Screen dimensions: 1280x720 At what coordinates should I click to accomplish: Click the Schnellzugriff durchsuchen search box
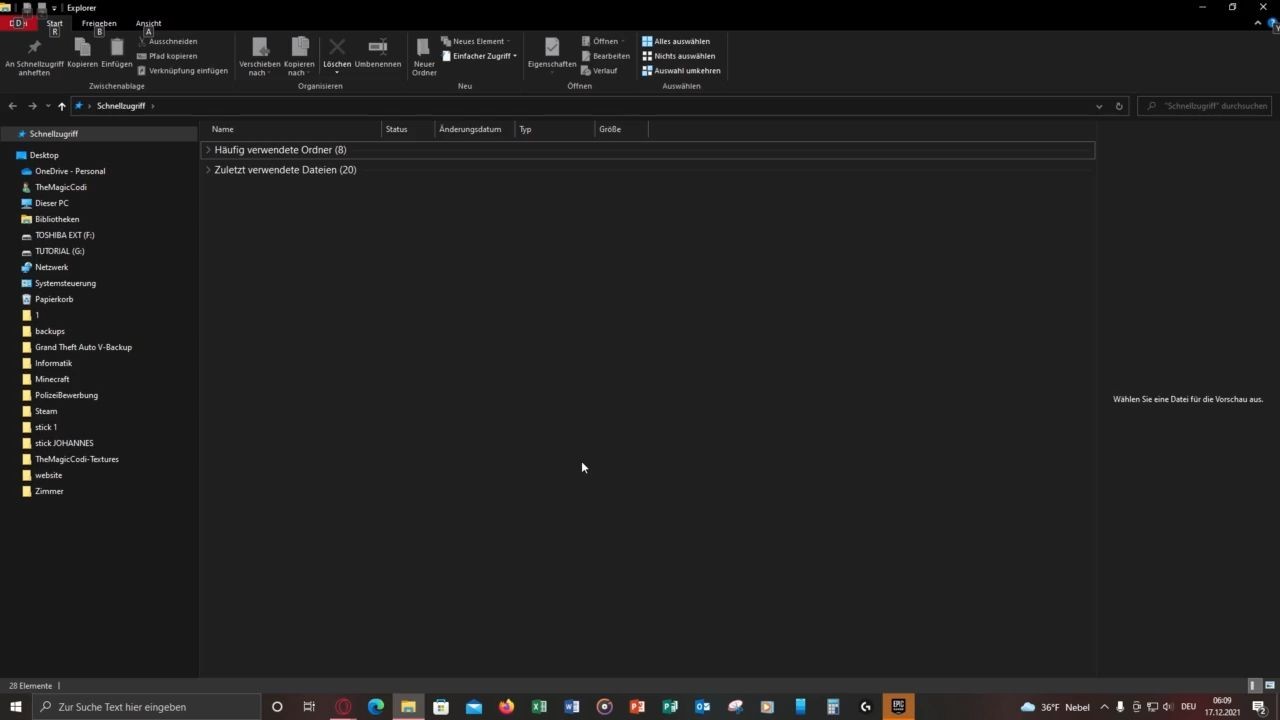1210,106
